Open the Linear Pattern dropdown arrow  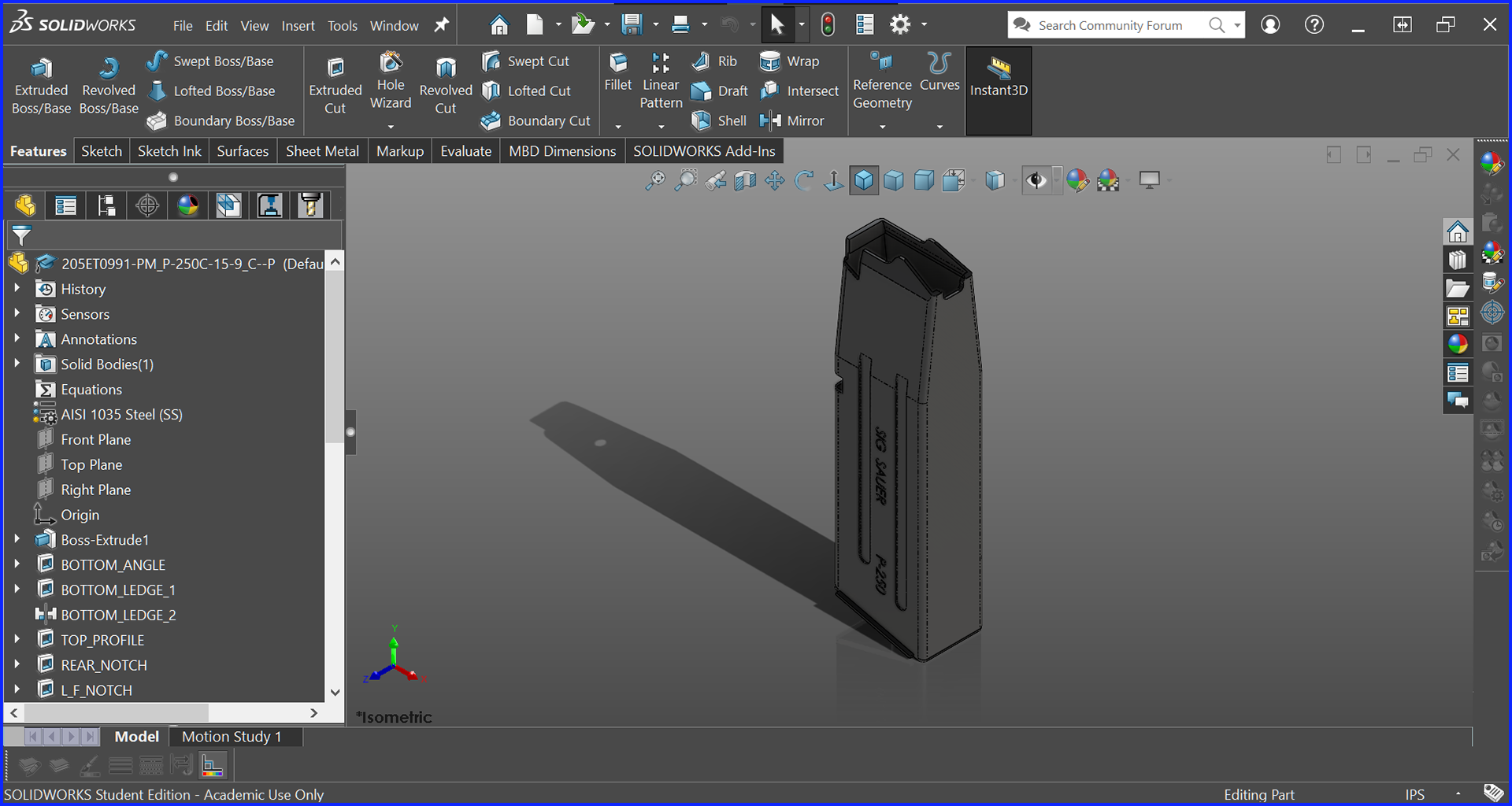point(661,126)
